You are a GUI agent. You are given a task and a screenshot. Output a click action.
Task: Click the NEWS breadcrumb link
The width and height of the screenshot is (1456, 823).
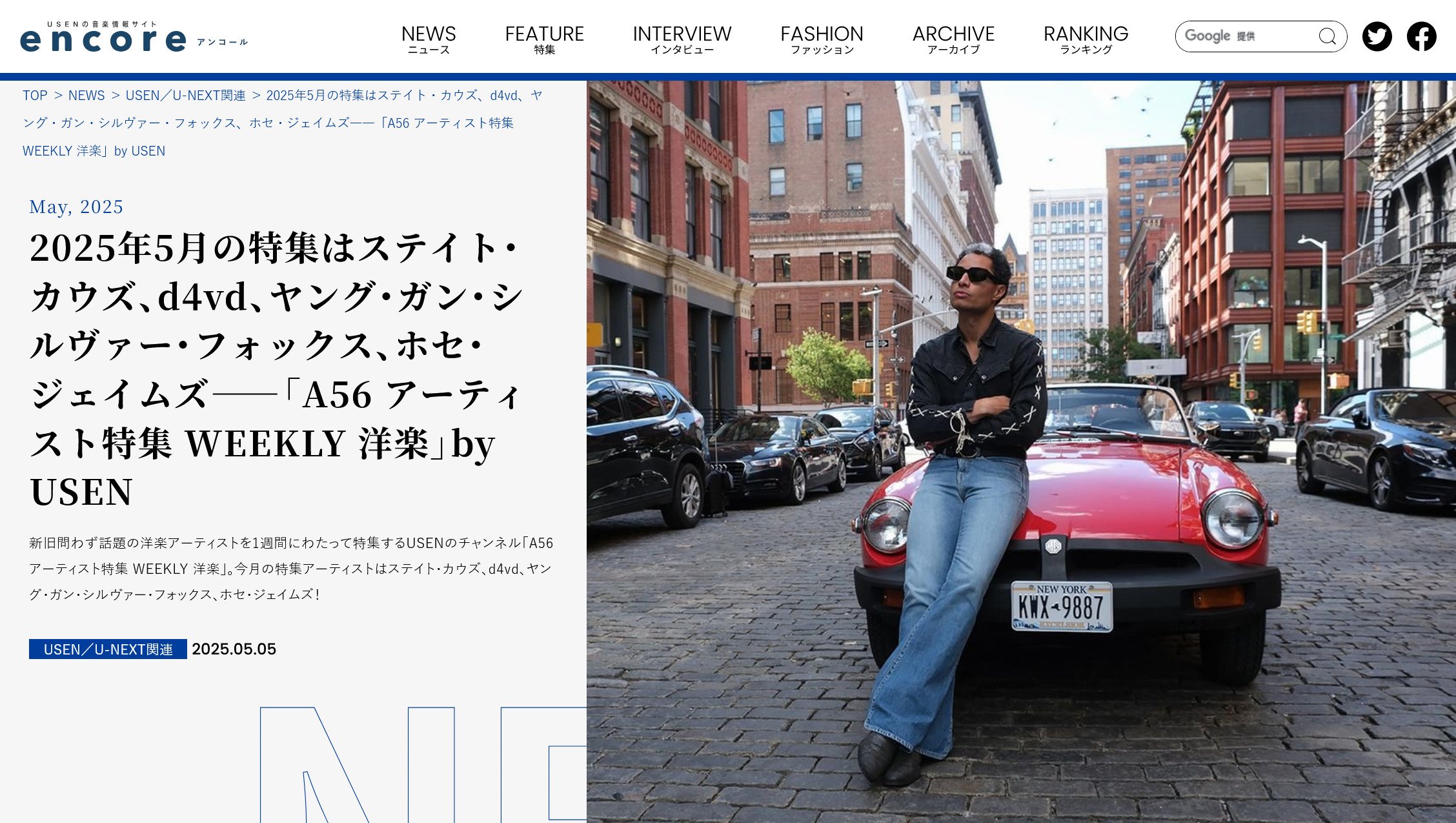click(x=86, y=96)
